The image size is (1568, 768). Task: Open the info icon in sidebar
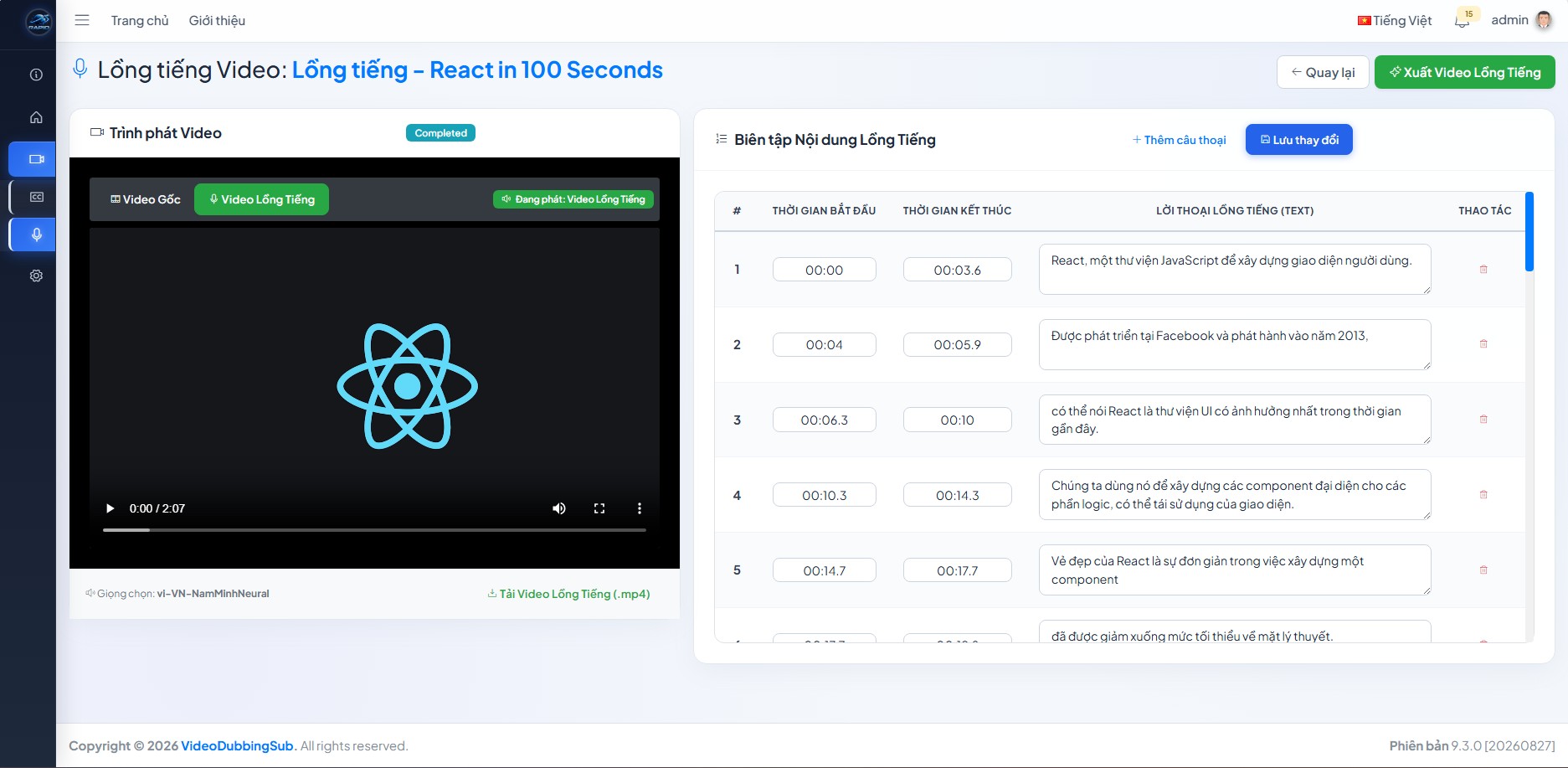(36, 75)
